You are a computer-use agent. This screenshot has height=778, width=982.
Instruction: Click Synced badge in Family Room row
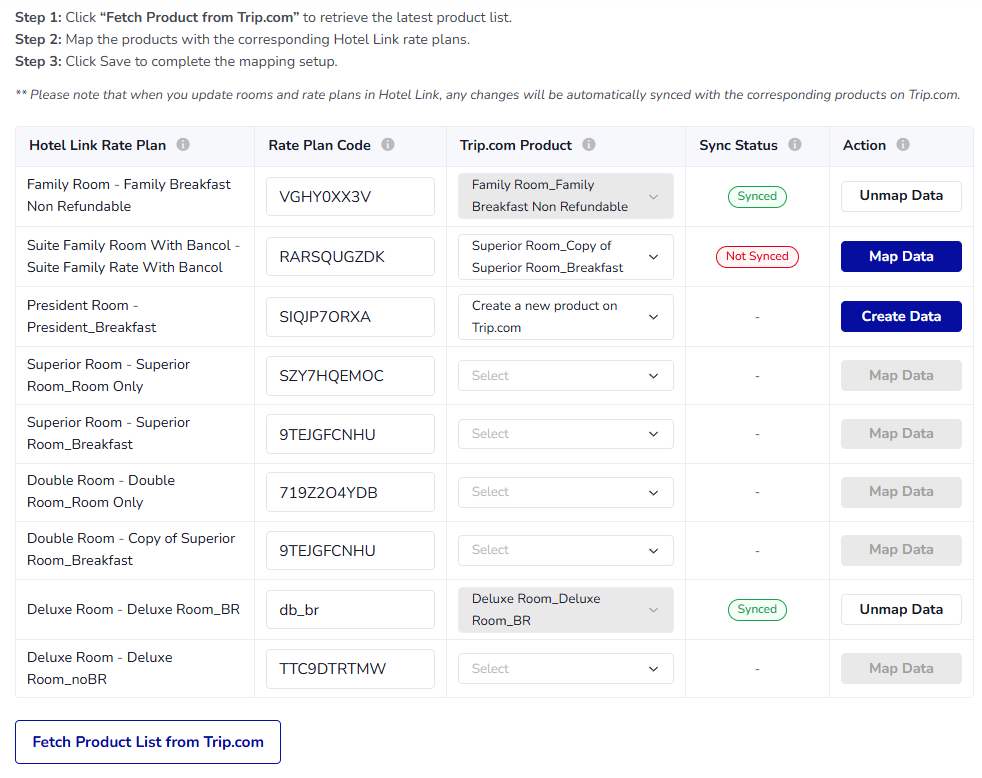757,197
